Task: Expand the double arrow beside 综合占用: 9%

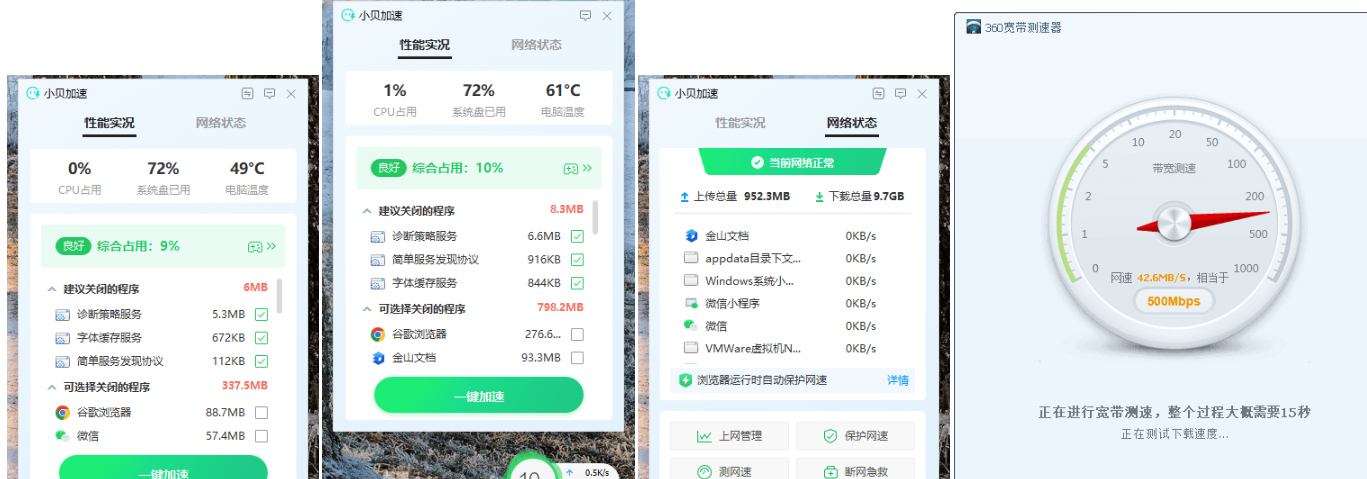Action: [271, 245]
